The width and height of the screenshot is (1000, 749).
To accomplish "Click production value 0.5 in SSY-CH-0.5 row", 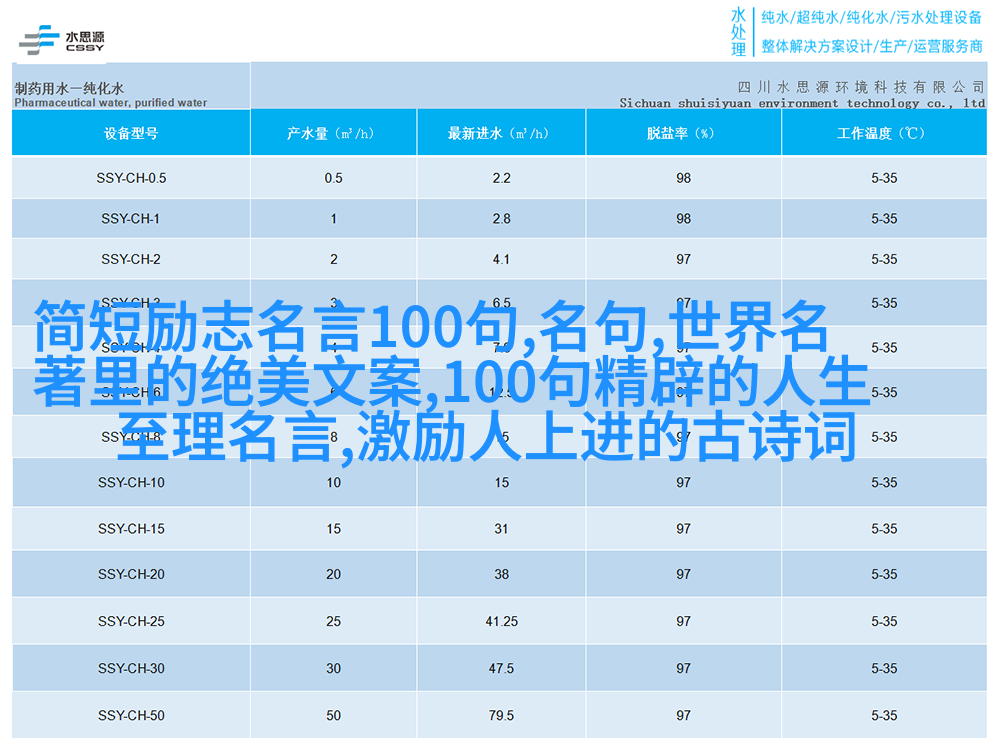I will pyautogui.click(x=334, y=178).
